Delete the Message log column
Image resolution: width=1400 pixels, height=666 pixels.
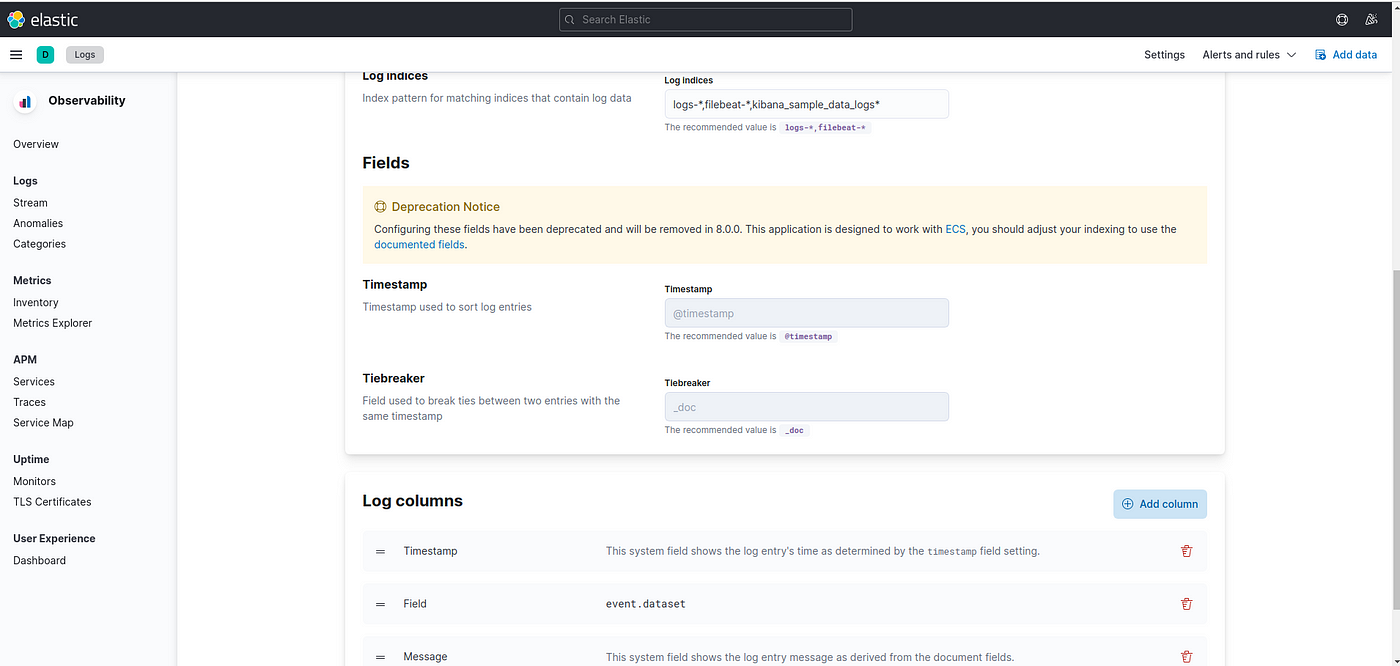[x=1187, y=657]
